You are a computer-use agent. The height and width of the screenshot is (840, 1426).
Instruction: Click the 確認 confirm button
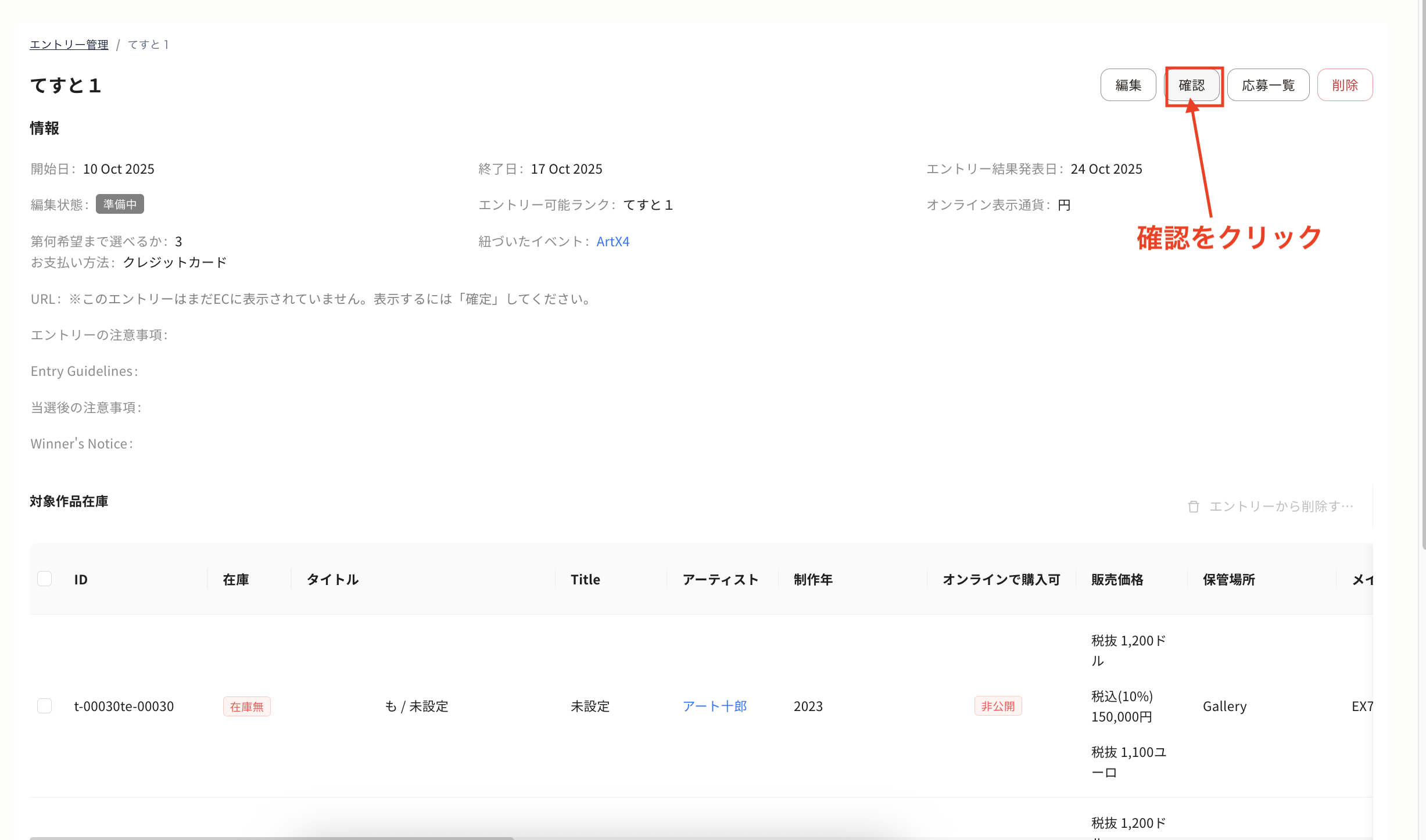1194,85
